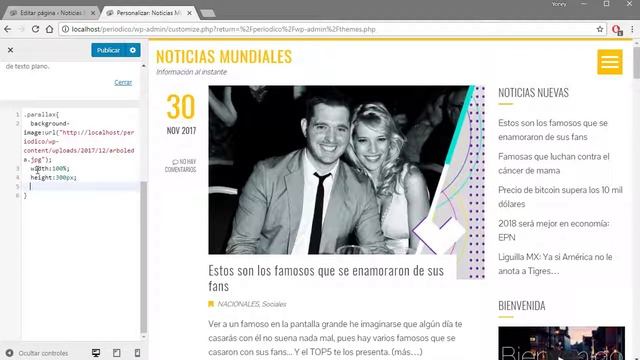Viewport: 640px width, 360px height.
Task: Open sidebar link Estos son los famosos que se enamoraron
Action: 553,130
